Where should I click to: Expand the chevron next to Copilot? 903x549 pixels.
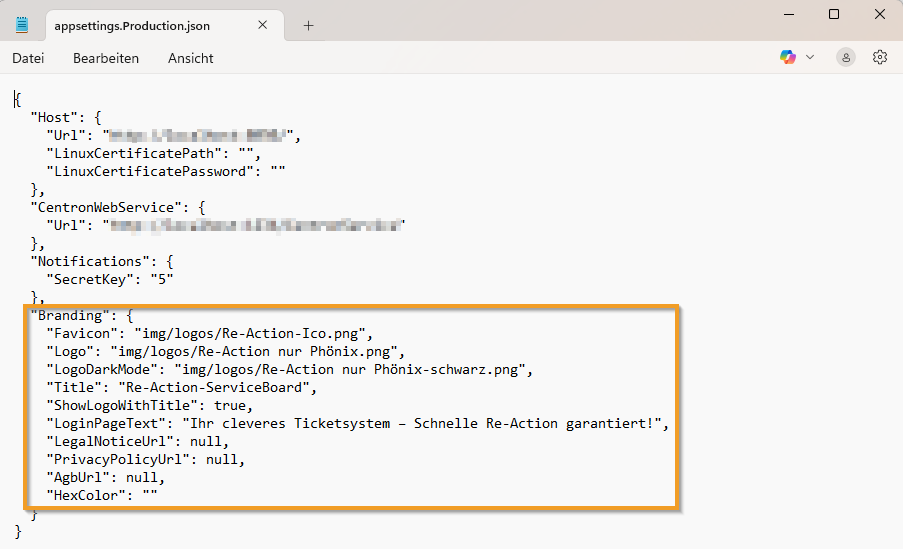[x=810, y=57]
